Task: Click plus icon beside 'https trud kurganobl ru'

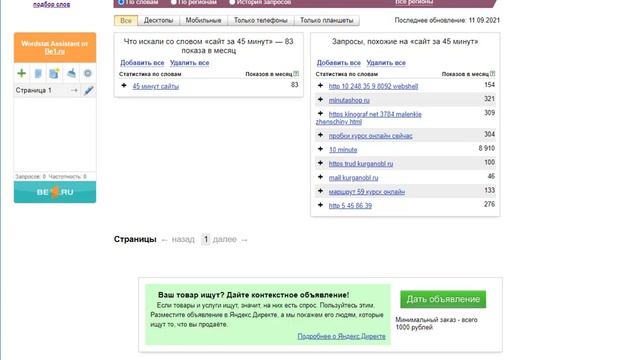Action: [x=320, y=163]
